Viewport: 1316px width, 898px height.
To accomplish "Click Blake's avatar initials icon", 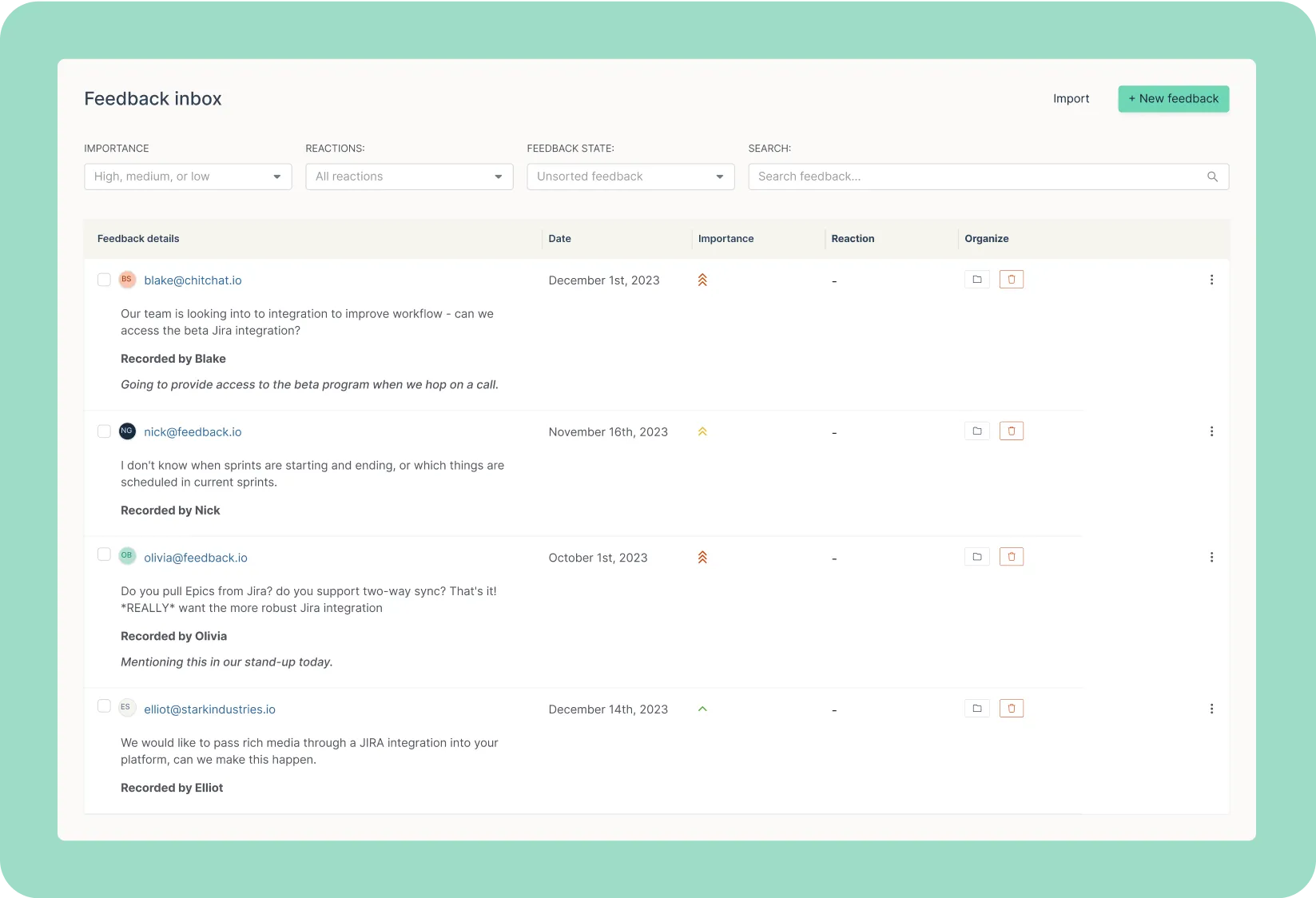I will (126, 280).
